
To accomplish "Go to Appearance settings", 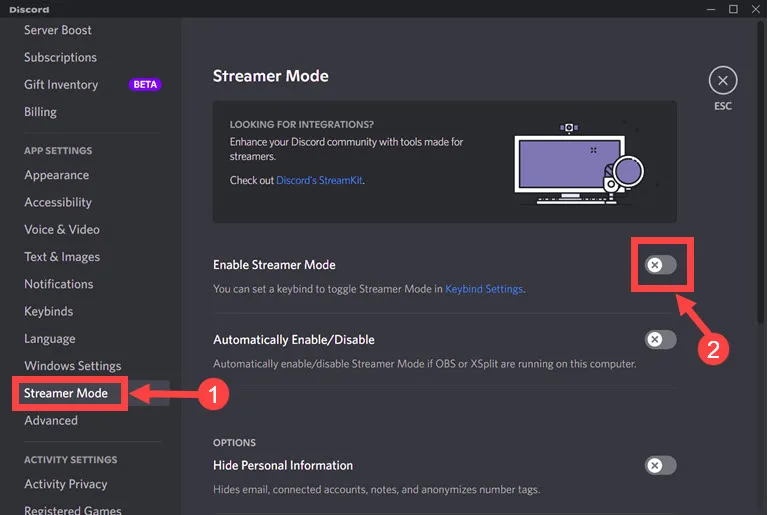I will point(57,175).
